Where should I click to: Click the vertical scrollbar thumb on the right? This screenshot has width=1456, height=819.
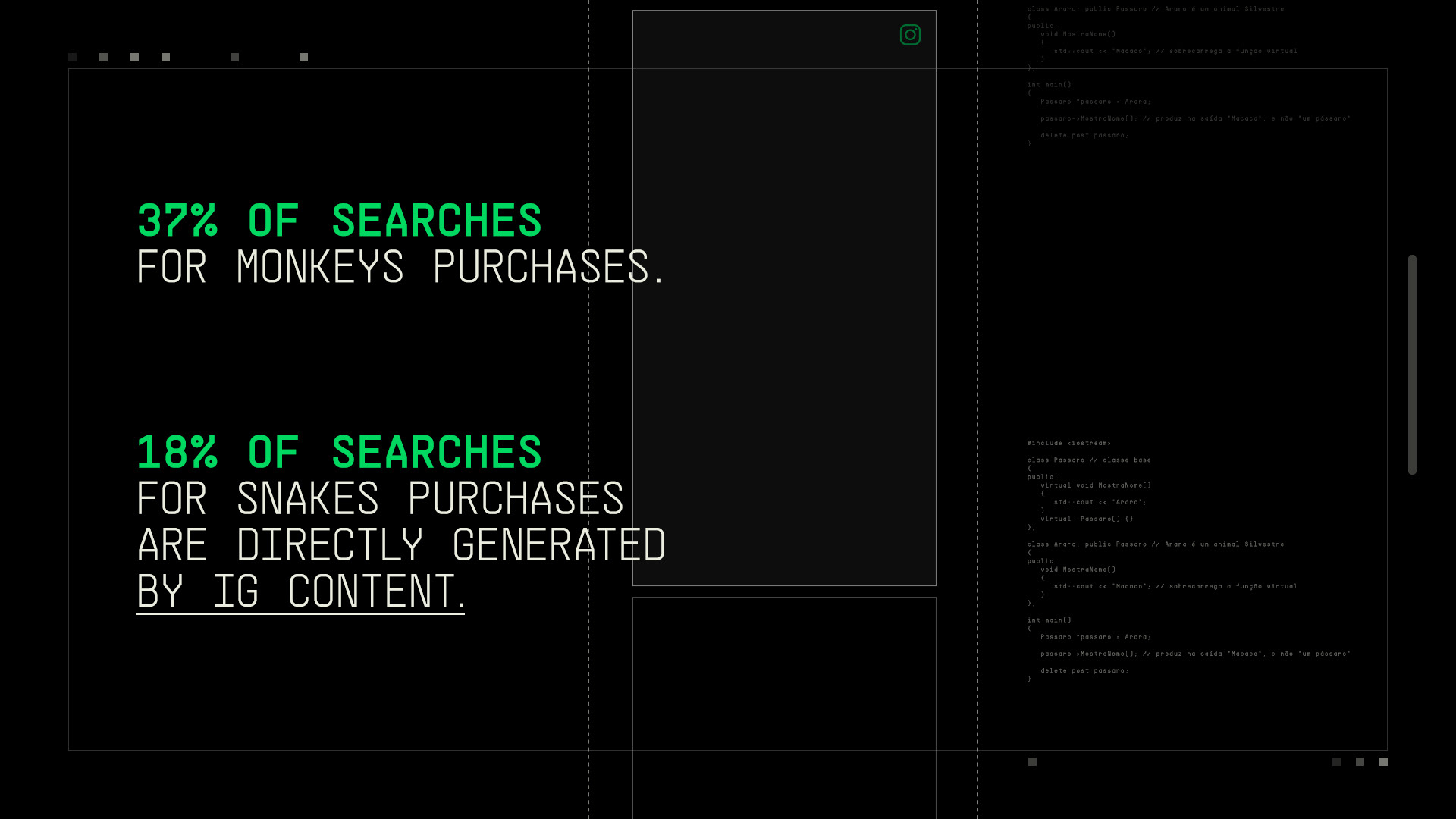pyautogui.click(x=1412, y=365)
